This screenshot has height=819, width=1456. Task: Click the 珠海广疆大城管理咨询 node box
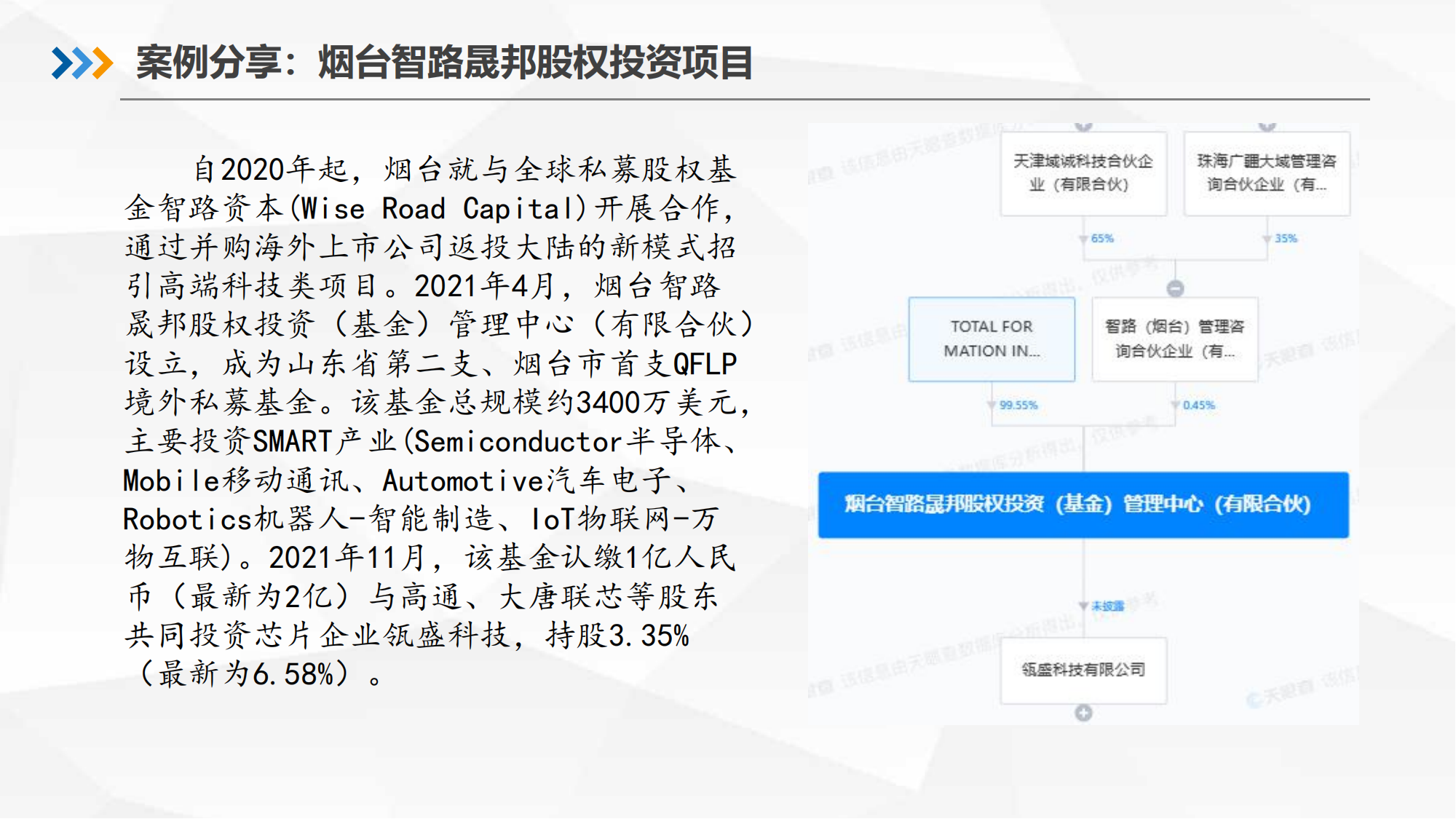[x=1267, y=173]
